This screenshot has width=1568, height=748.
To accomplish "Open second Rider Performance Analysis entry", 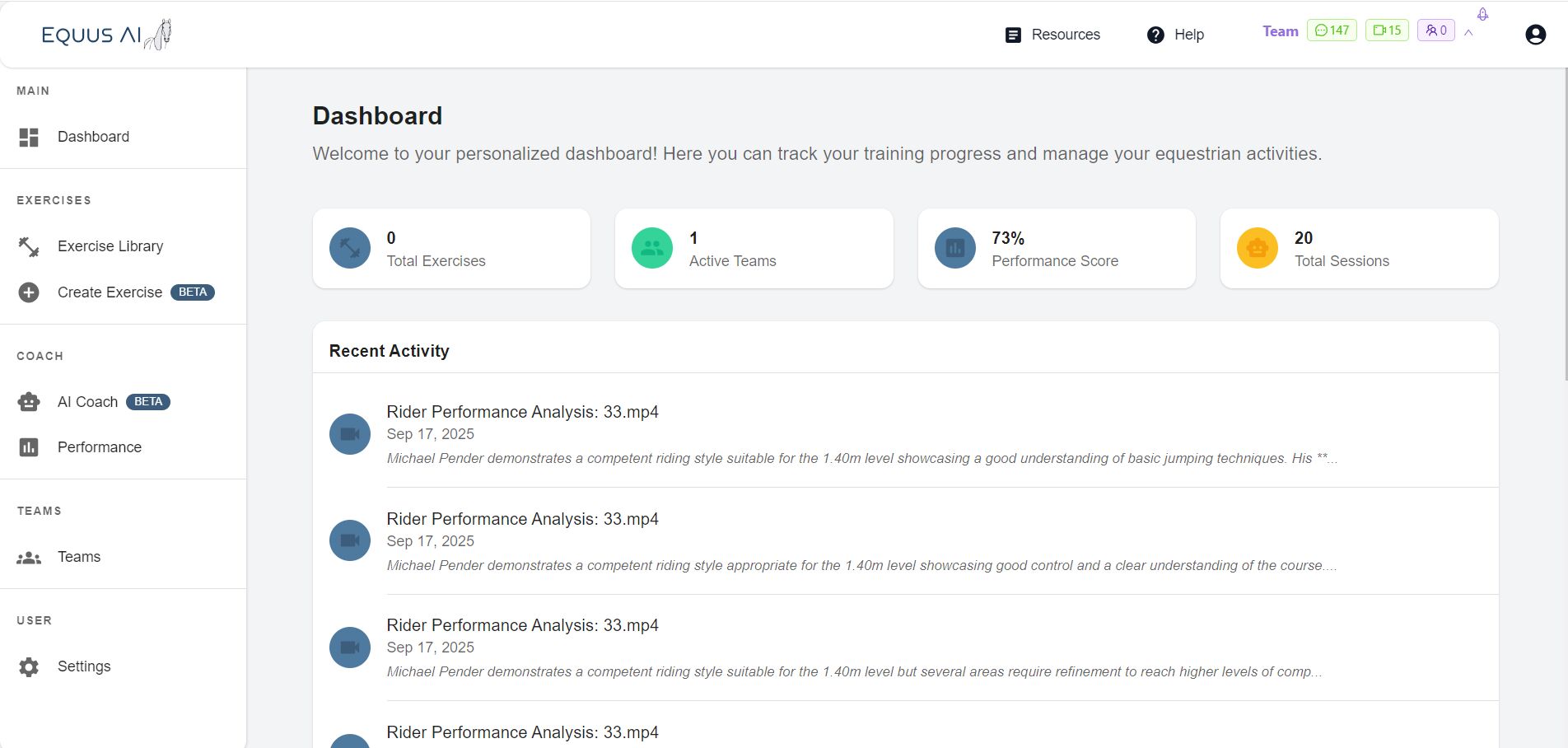I will point(522,519).
